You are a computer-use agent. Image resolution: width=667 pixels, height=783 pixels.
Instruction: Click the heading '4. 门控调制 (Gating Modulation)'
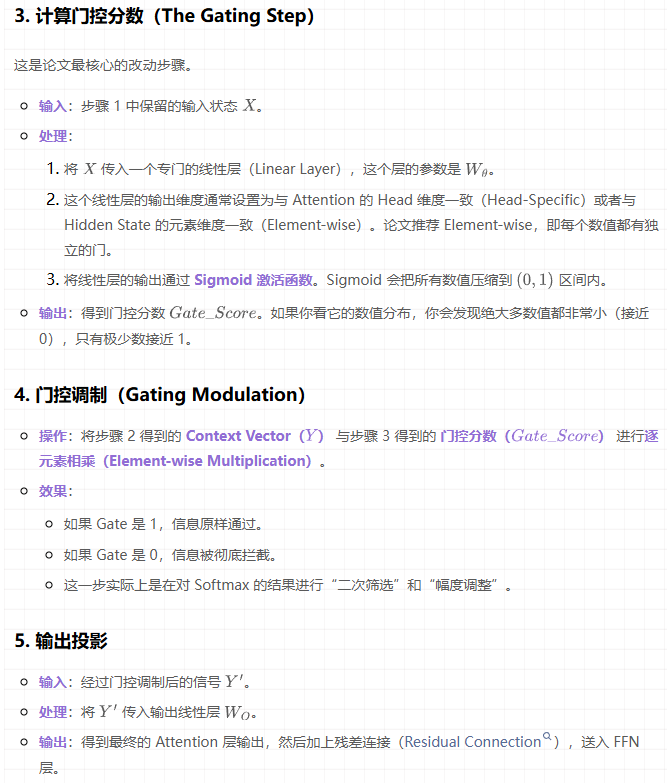[x=159, y=394]
